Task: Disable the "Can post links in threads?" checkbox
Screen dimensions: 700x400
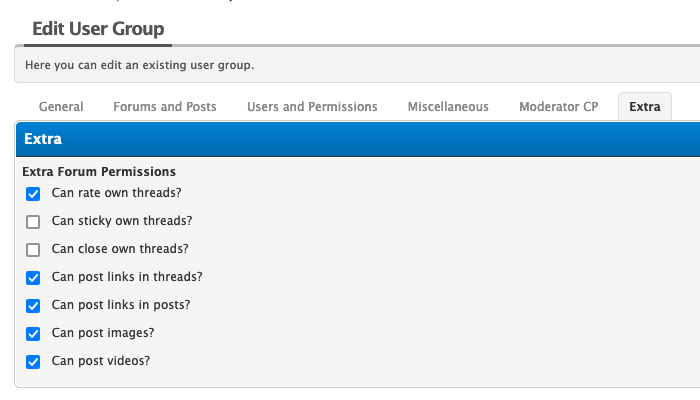Action: tap(33, 277)
